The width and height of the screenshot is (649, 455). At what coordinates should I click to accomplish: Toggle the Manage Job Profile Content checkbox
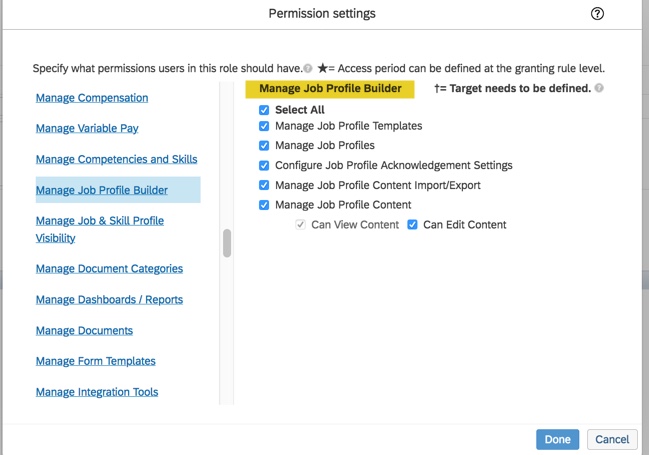coord(264,205)
